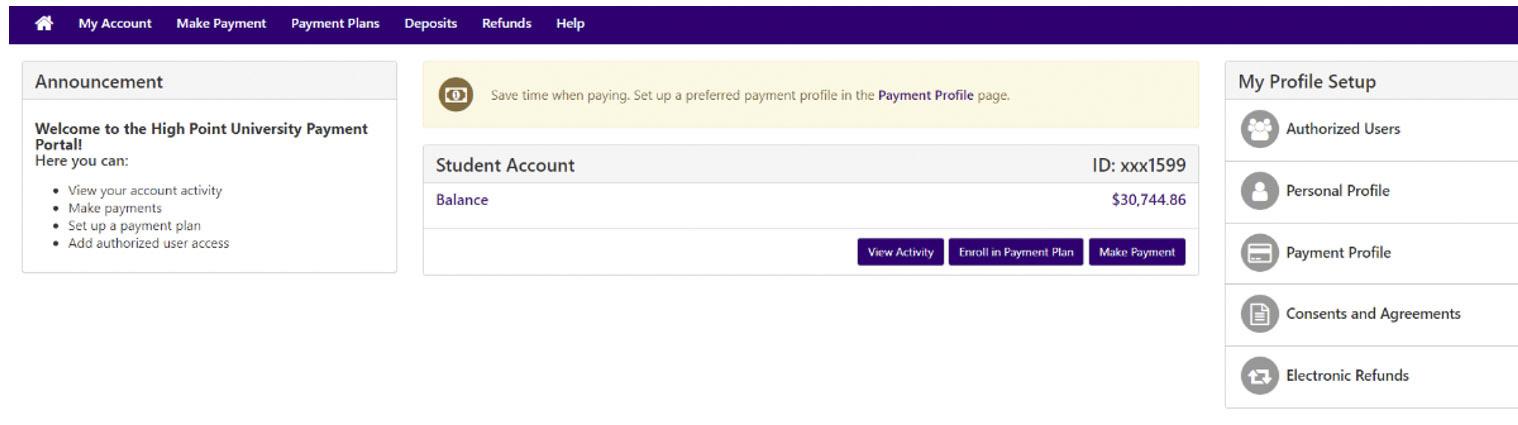Follow the Payment Profile link in the banner

[925, 95]
